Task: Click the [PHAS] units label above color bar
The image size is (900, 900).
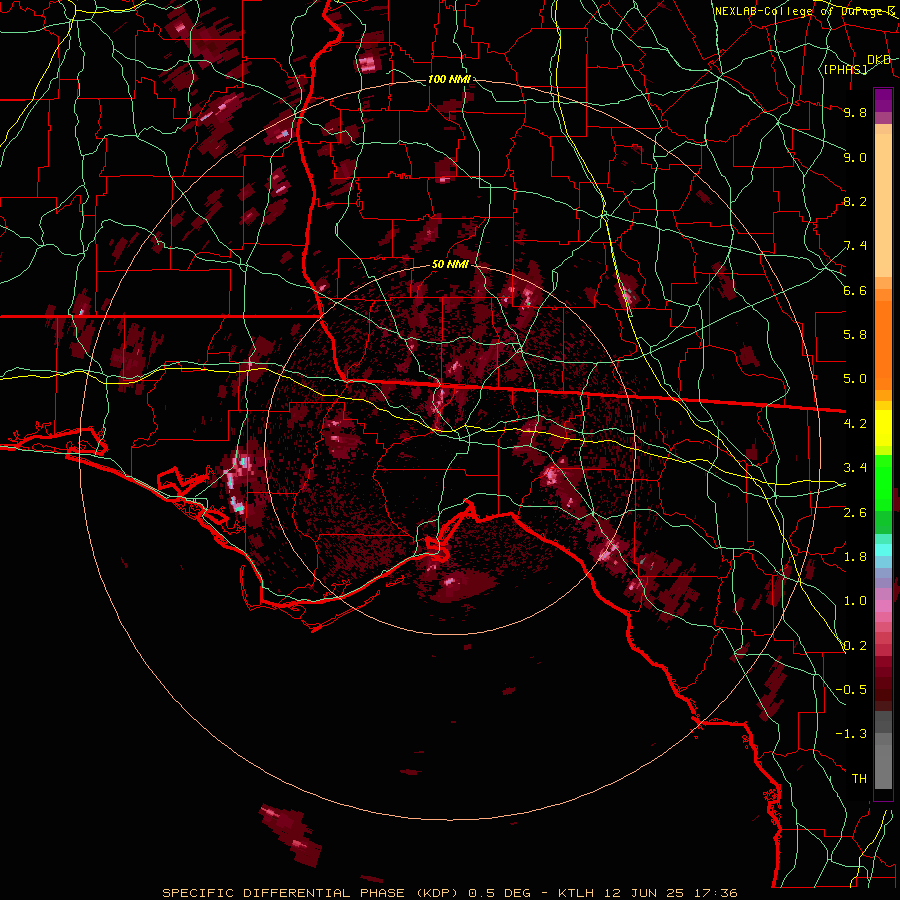Action: click(x=845, y=69)
